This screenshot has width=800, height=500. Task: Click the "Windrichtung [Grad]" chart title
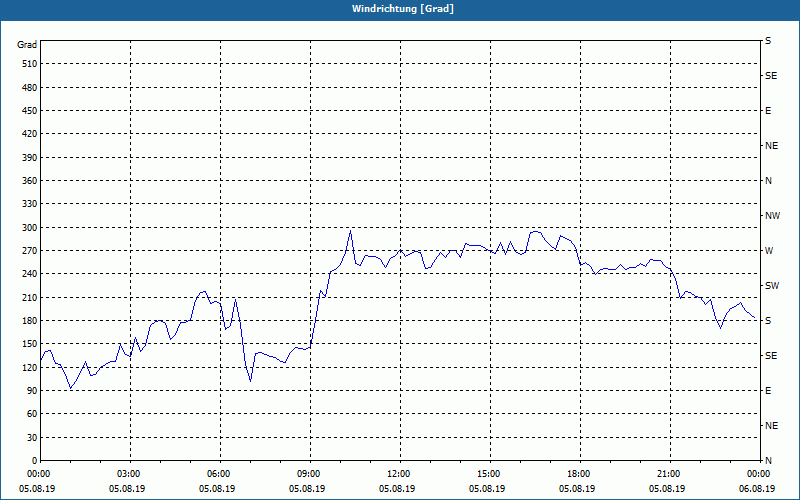tap(403, 9)
